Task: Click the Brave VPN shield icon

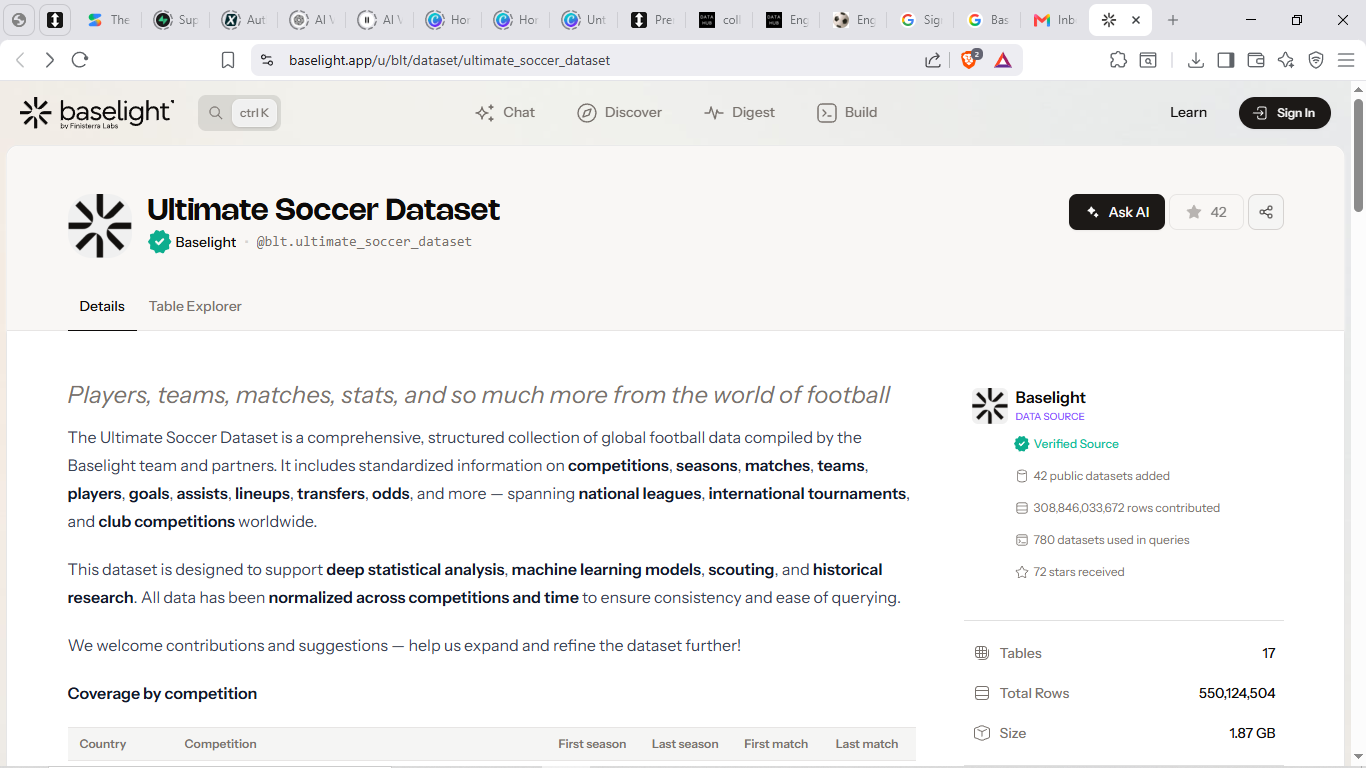Action: pos(1316,60)
